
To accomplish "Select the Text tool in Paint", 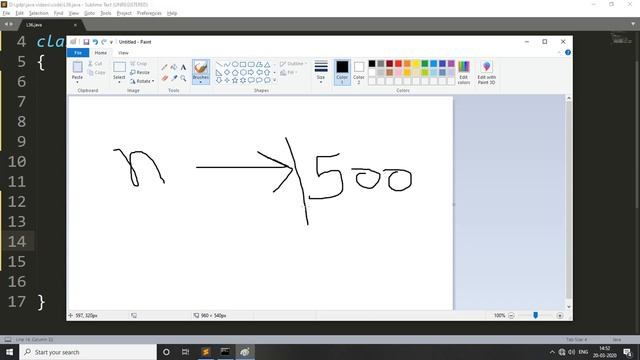I will coord(183,67).
